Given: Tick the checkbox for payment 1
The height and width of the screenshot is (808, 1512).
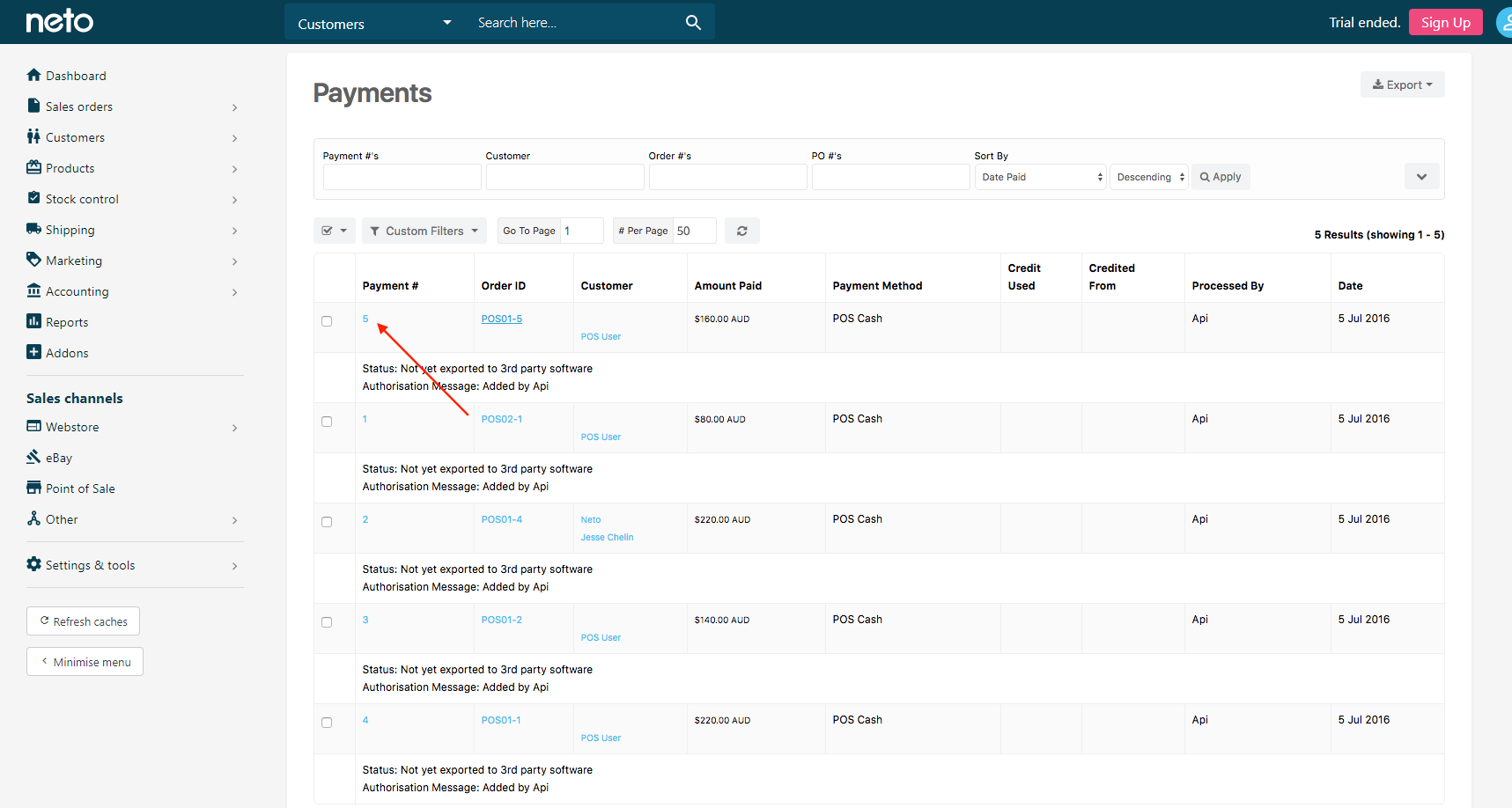Looking at the screenshot, I should (327, 422).
